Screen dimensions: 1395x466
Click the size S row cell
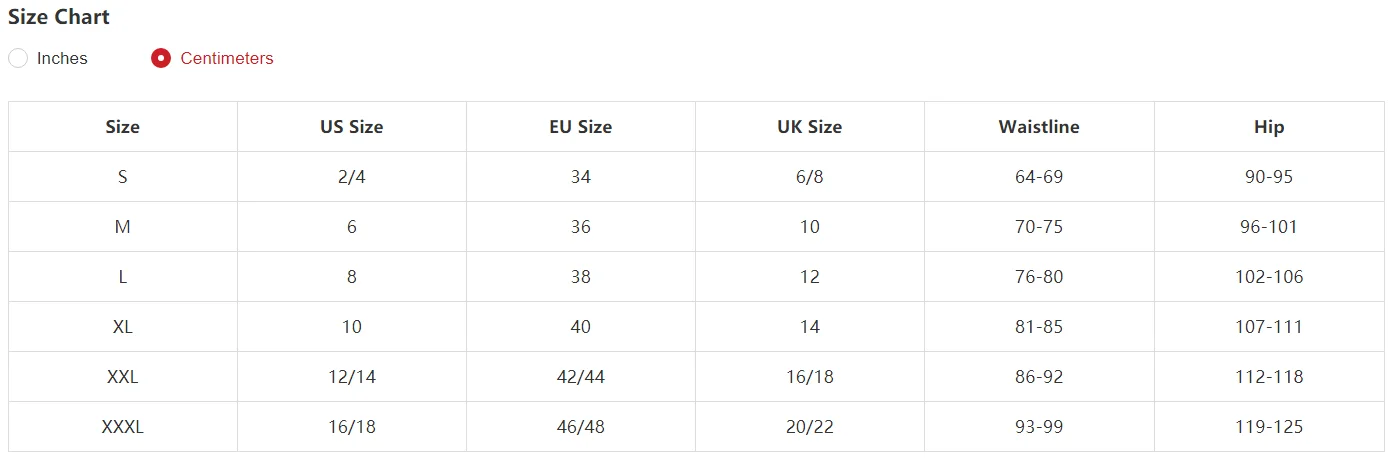(123, 177)
